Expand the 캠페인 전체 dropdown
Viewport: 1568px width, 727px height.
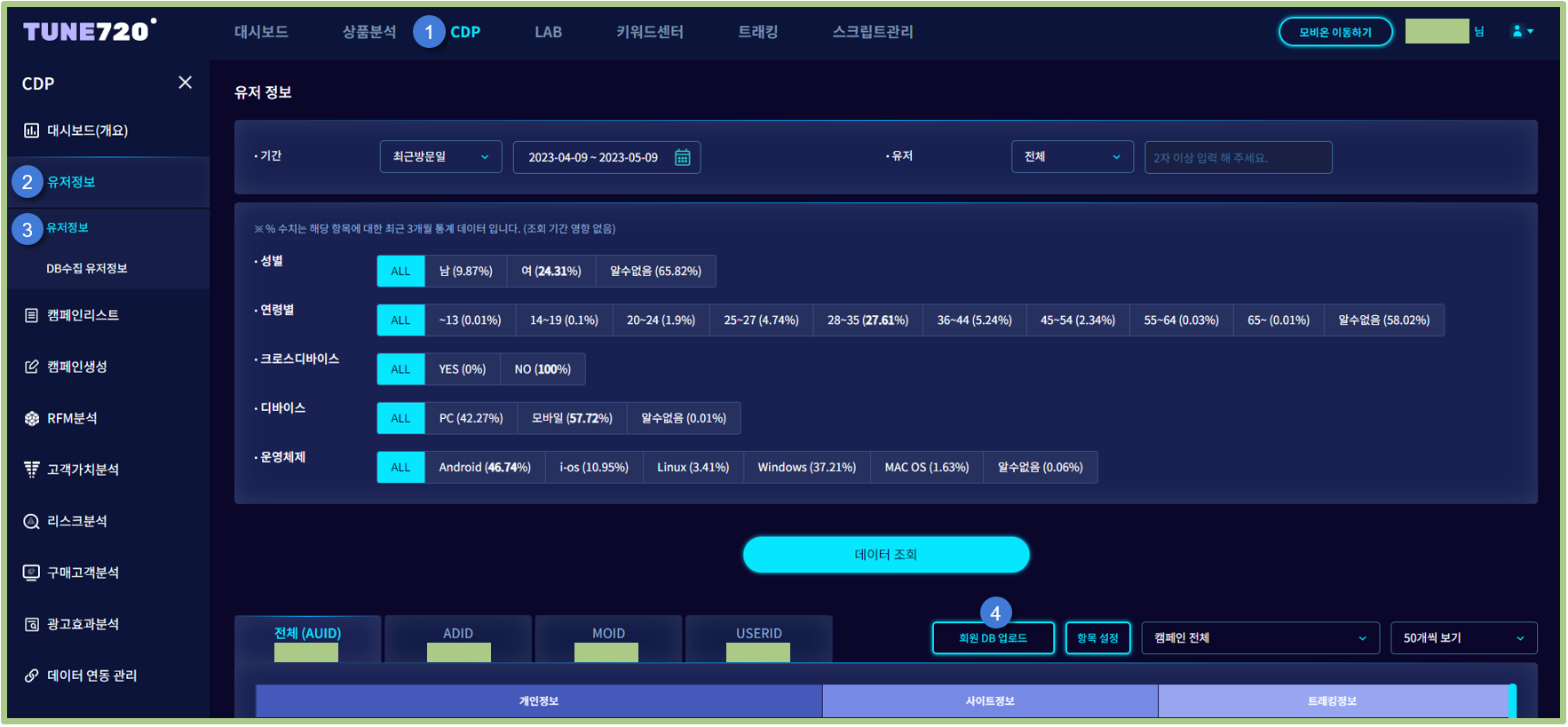point(1259,638)
